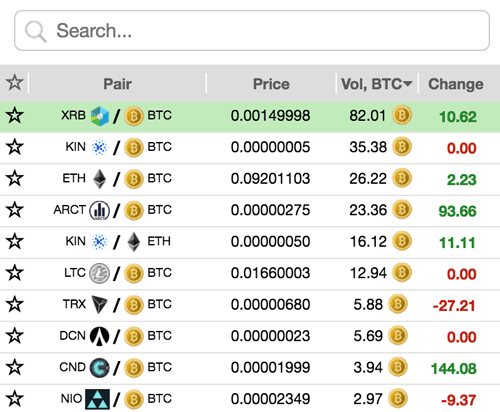Toggle the favorites star in header

coord(15,83)
